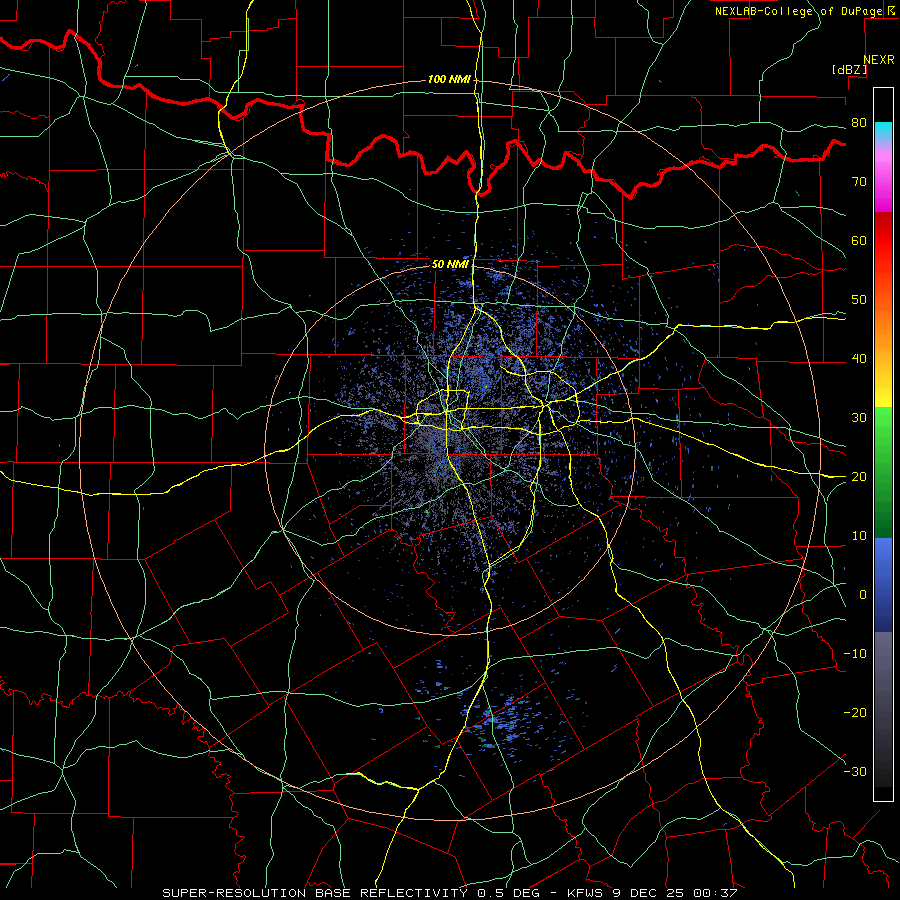This screenshot has width=900, height=900.
Task: Click the 80 value on dBZ scale
Action: 859,122
